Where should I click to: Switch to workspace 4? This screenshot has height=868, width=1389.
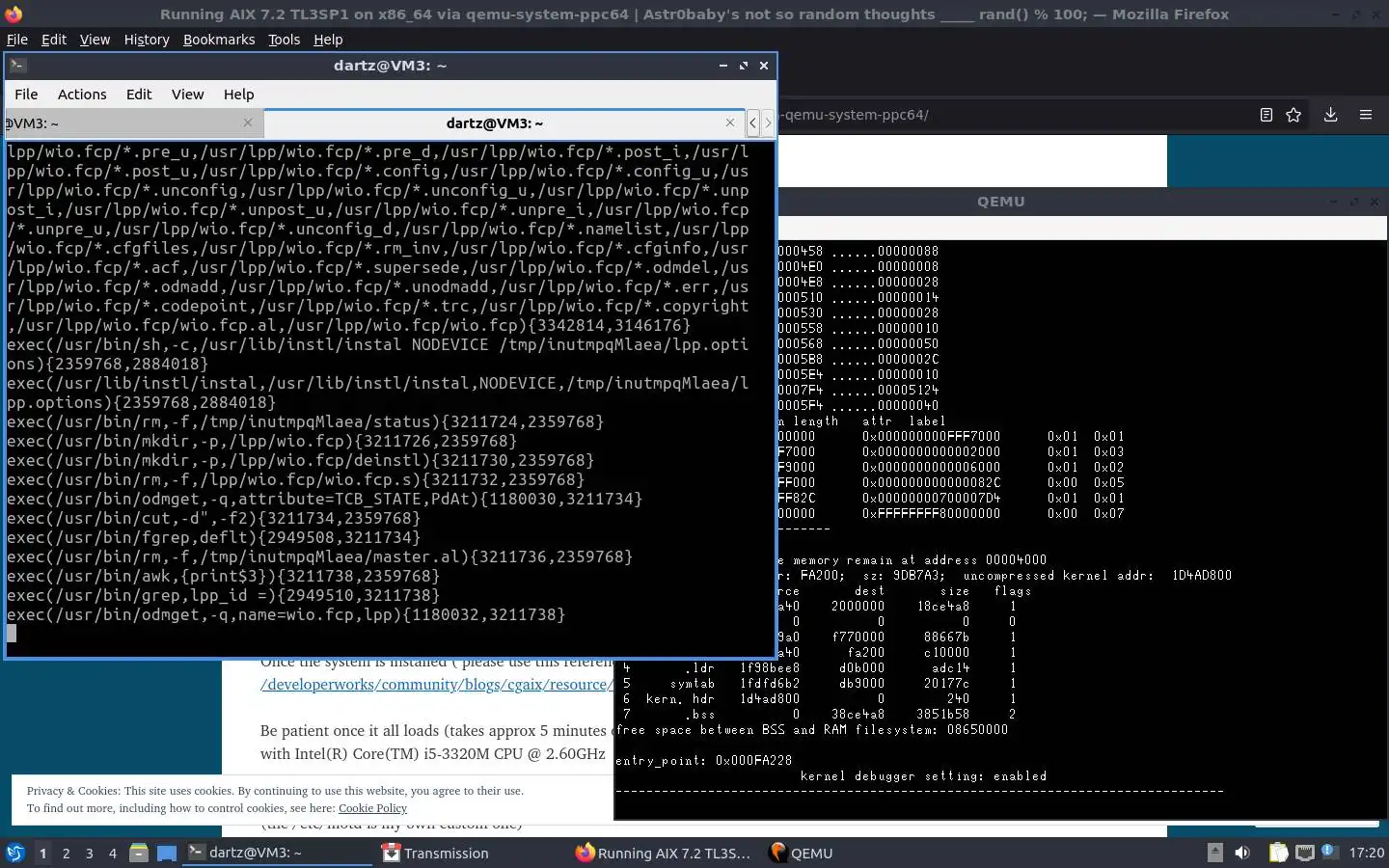(x=112, y=853)
